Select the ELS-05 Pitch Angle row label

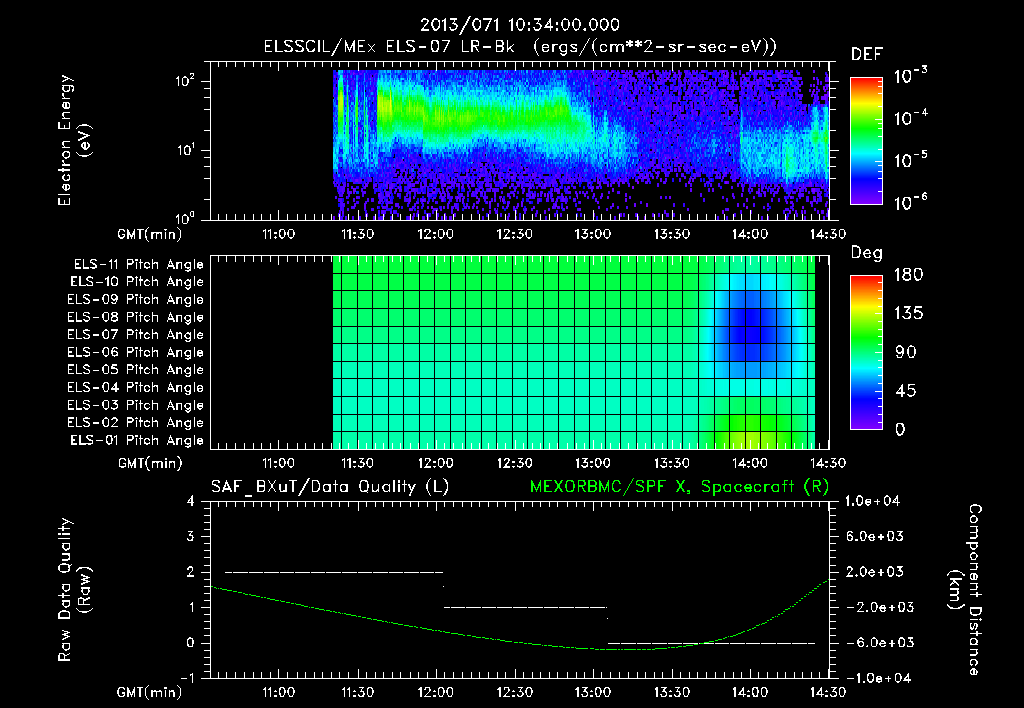[x=135, y=370]
